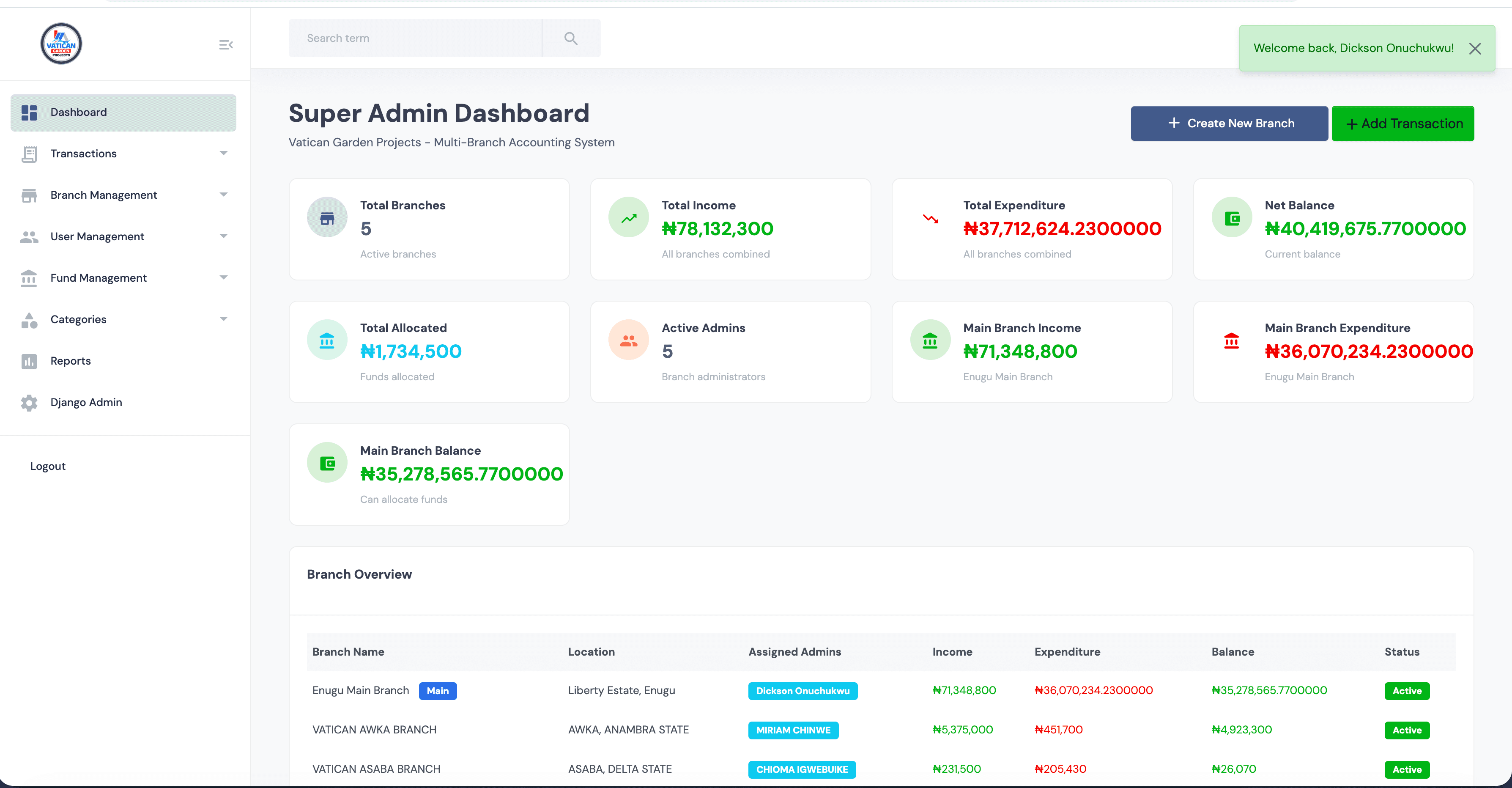This screenshot has height=788, width=1512.
Task: Click the Total Allocated bank icon
Action: 327,340
